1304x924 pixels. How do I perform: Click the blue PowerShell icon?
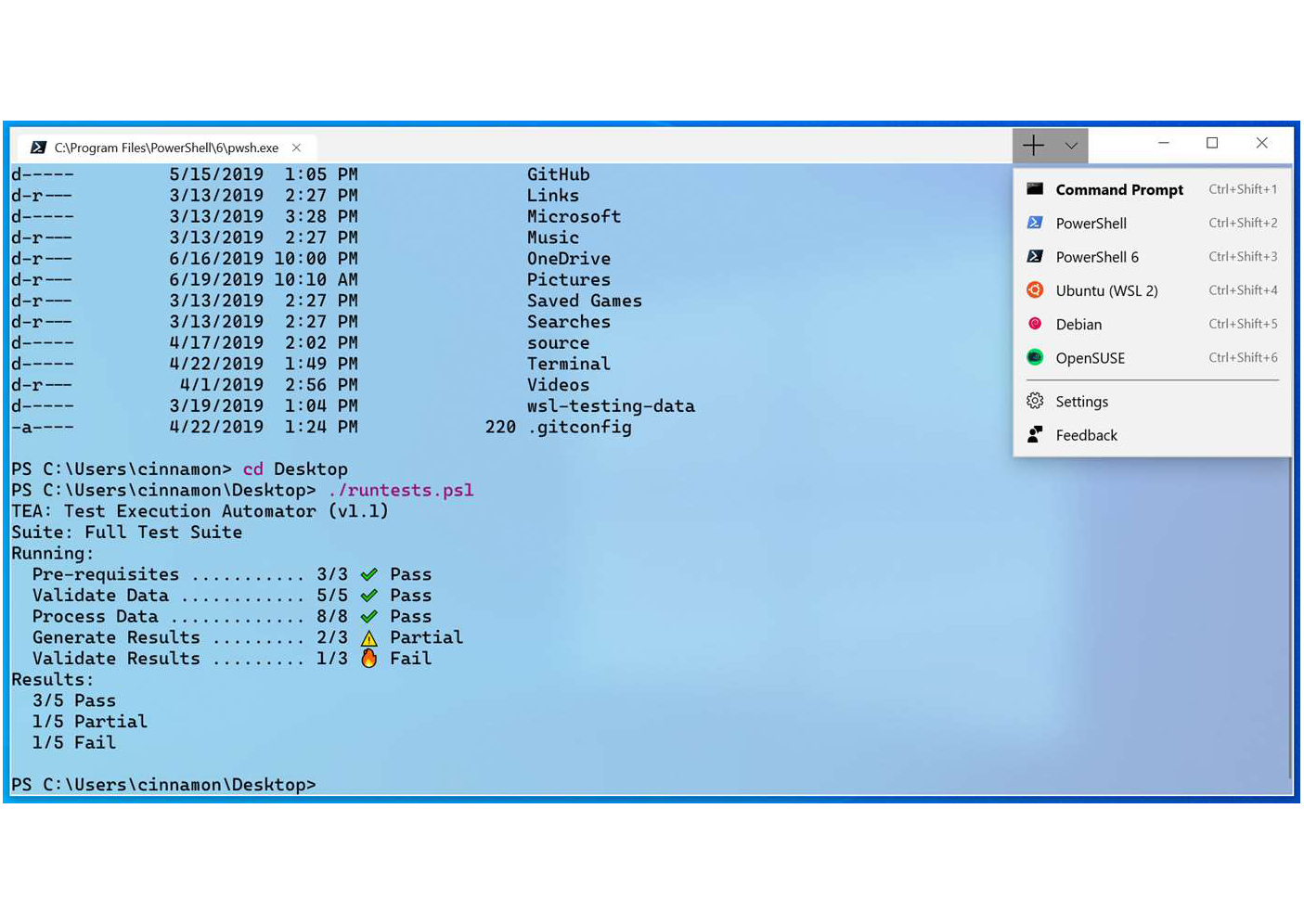[x=1035, y=223]
